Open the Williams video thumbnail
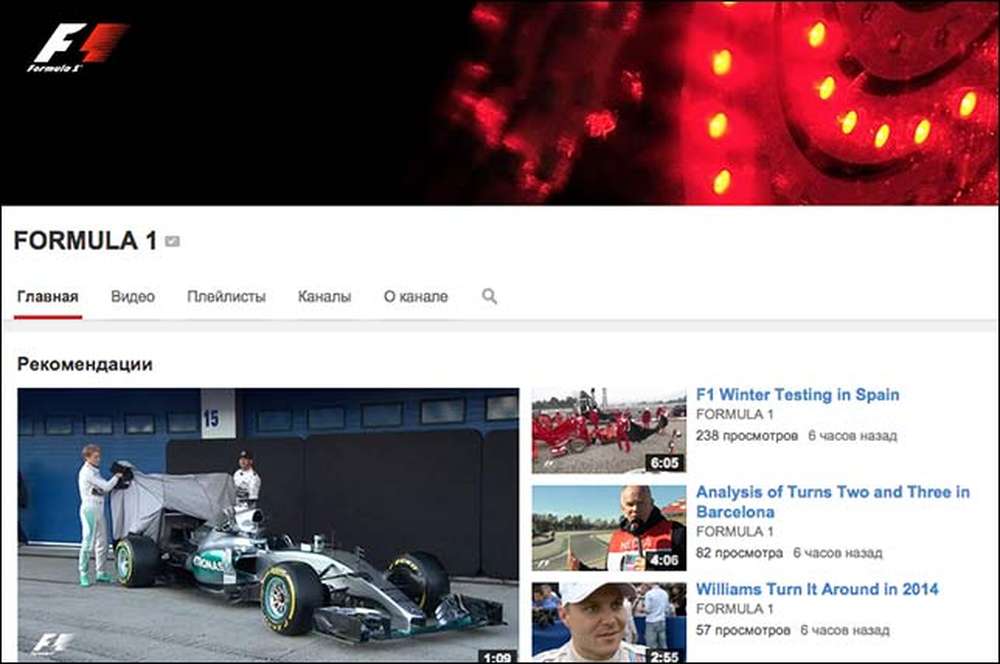This screenshot has height=664, width=1000. 609,622
